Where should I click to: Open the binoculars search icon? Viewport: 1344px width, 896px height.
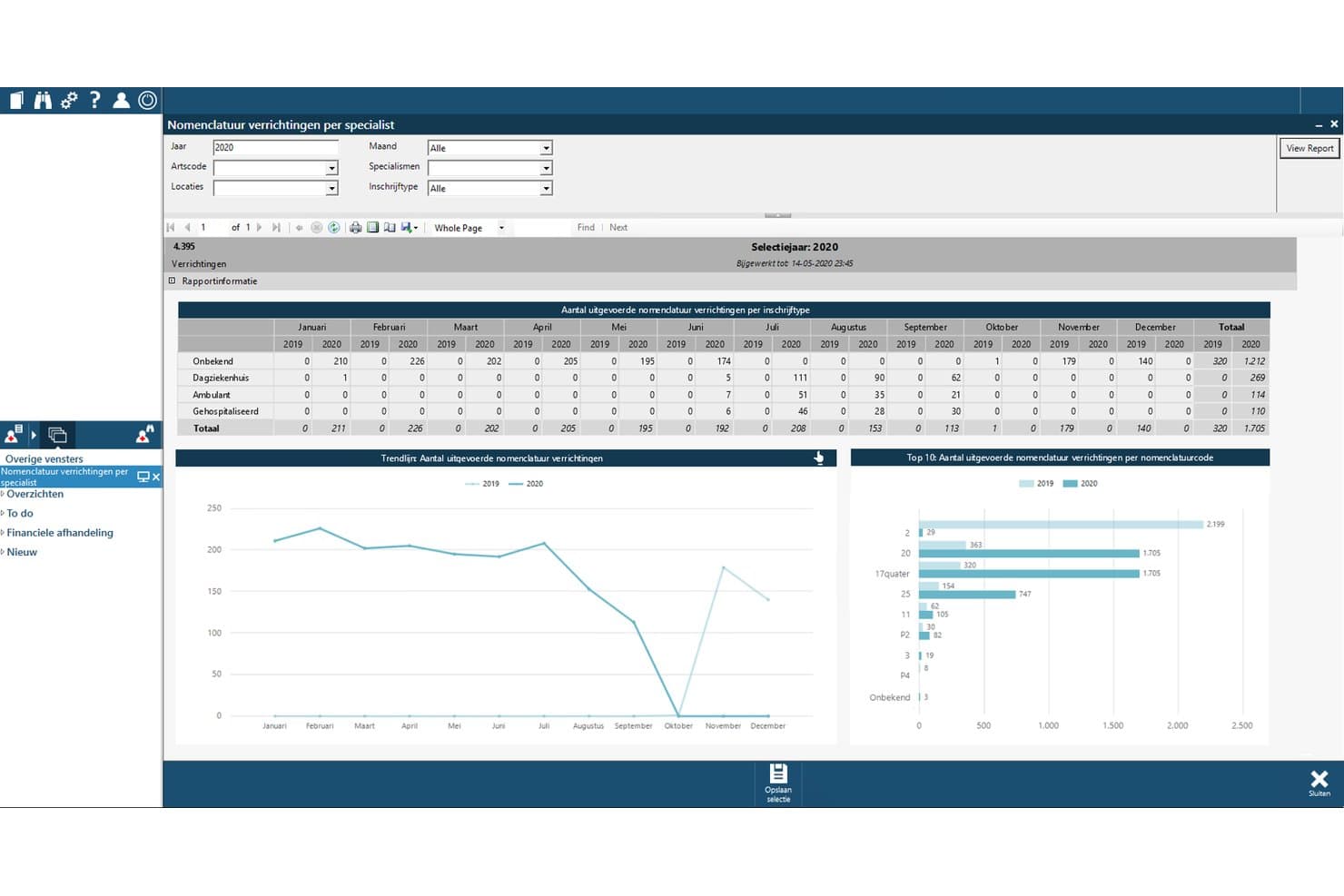(43, 100)
